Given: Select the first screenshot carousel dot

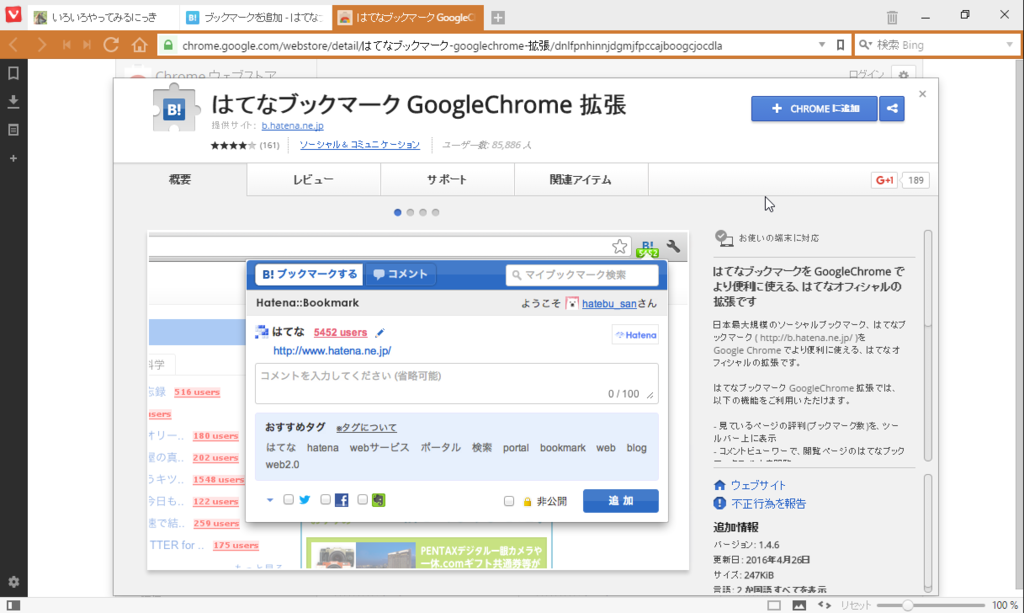Looking at the screenshot, I should pyautogui.click(x=398, y=212).
